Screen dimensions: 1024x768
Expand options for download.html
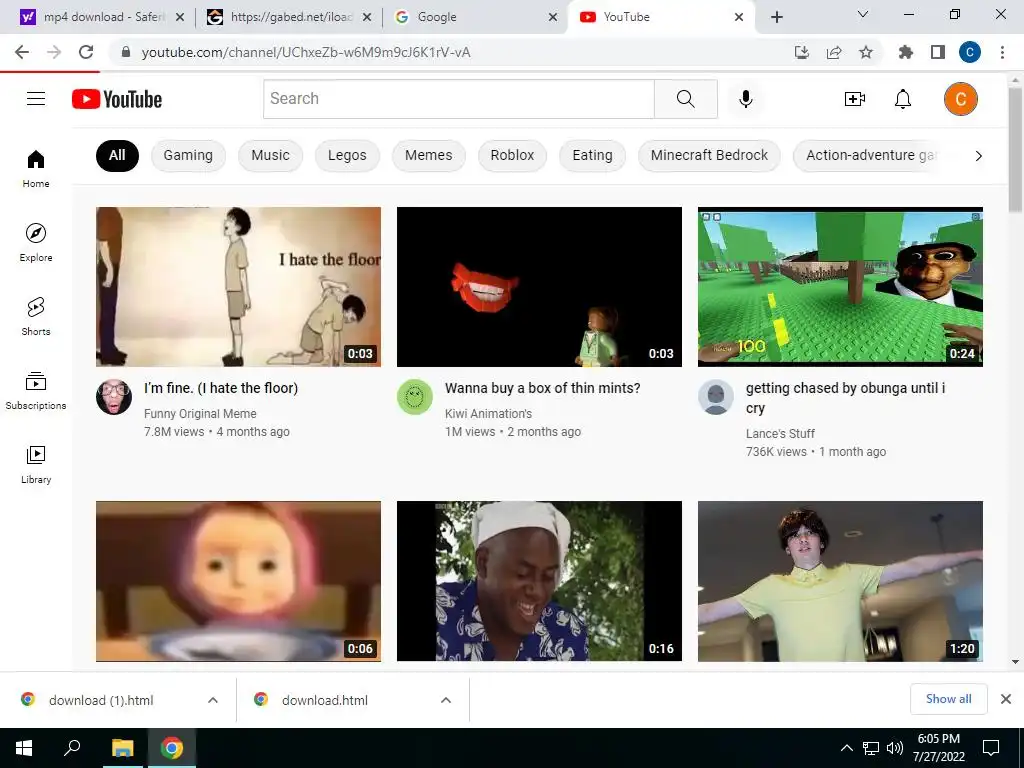tap(446, 700)
